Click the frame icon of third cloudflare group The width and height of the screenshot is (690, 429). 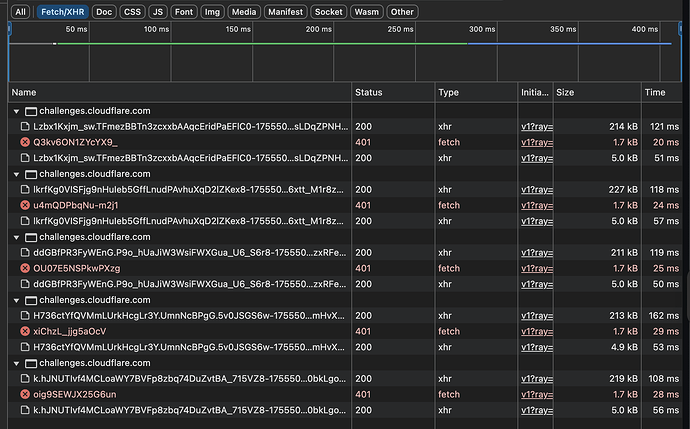(31, 238)
